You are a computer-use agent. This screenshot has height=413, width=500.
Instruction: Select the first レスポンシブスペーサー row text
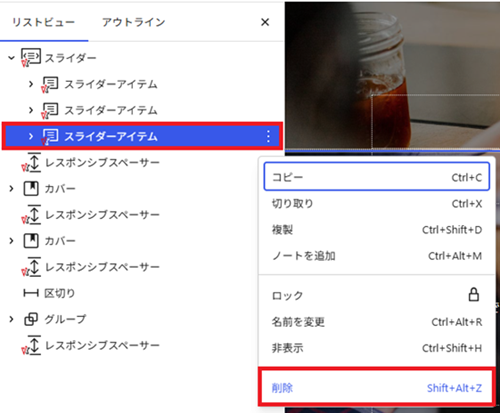pyautogui.click(x=102, y=163)
